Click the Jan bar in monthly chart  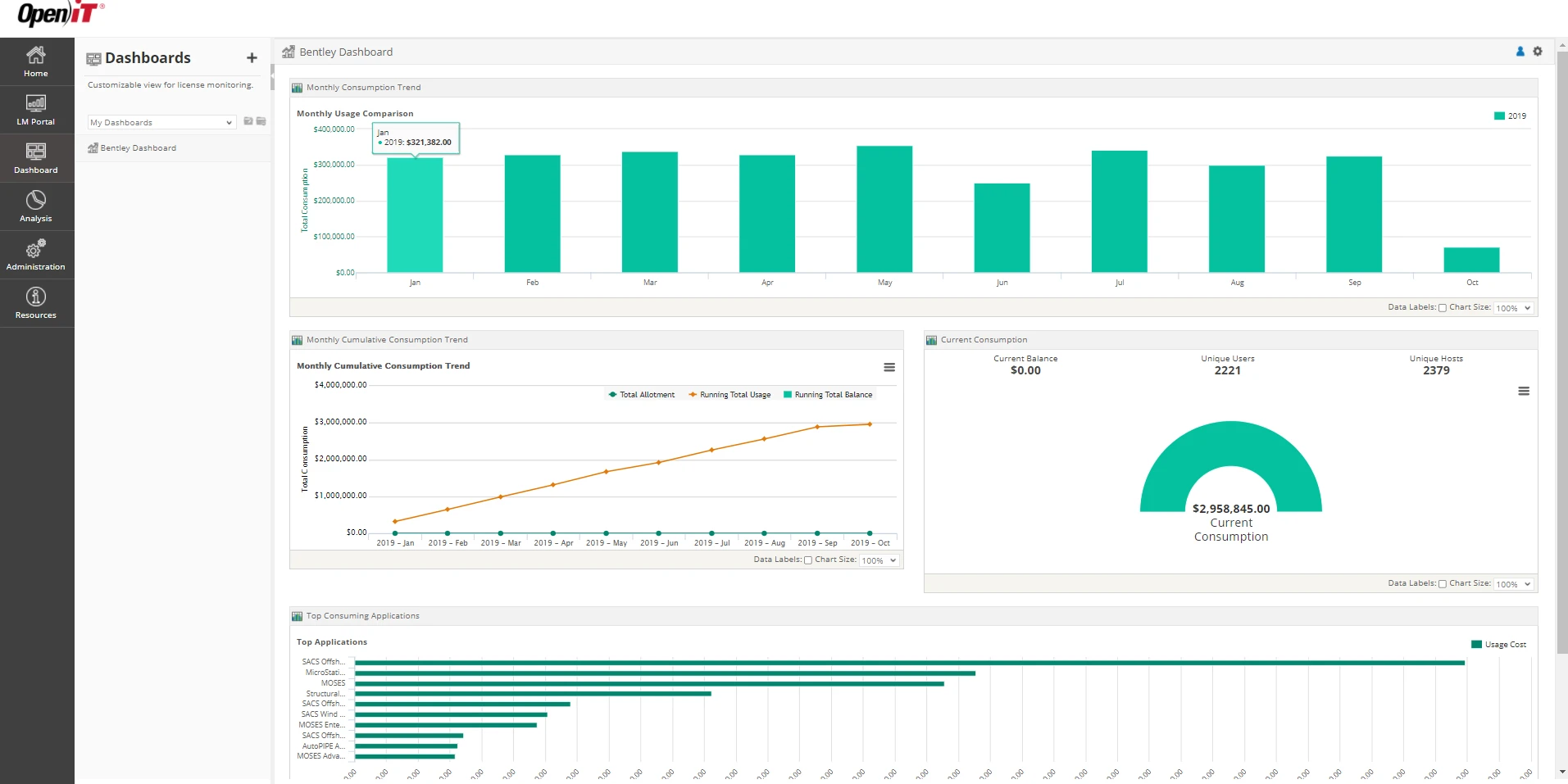tap(415, 215)
